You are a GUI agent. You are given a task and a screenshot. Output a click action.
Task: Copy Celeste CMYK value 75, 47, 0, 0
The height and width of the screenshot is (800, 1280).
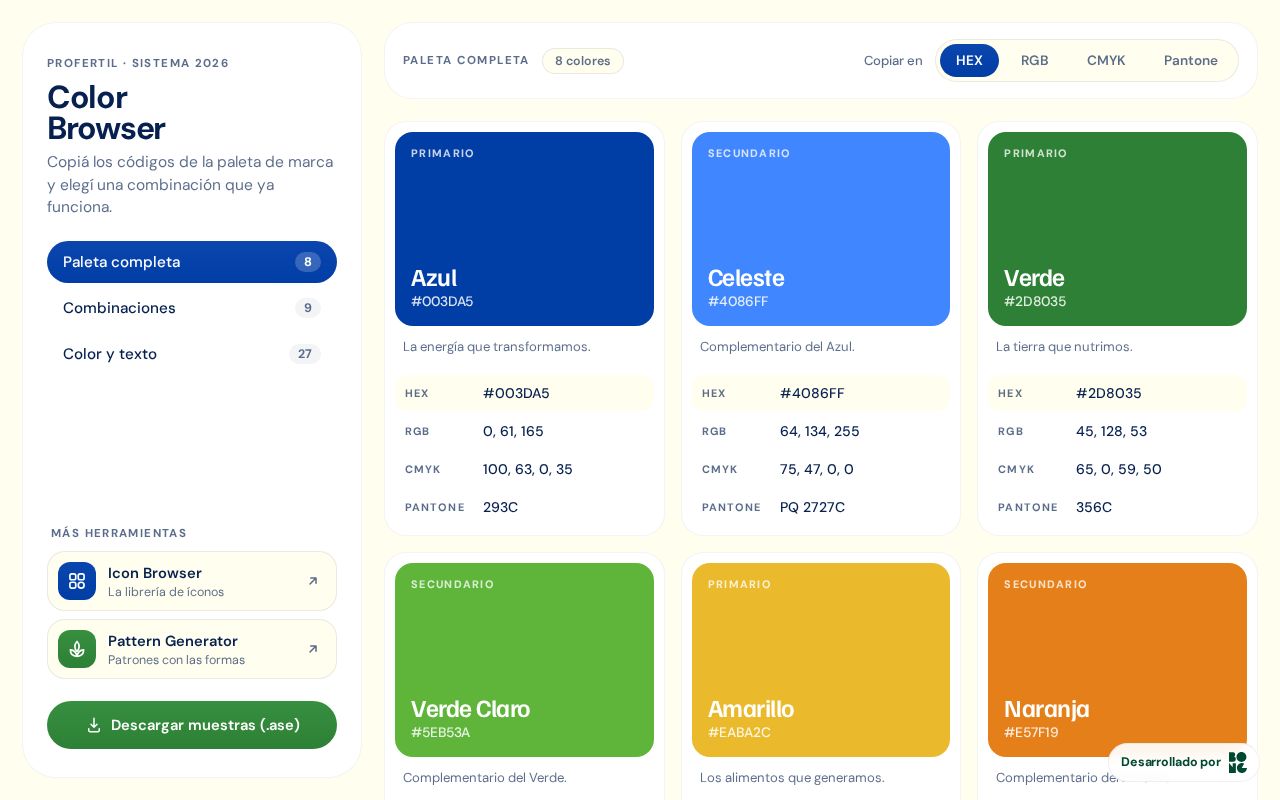821,469
